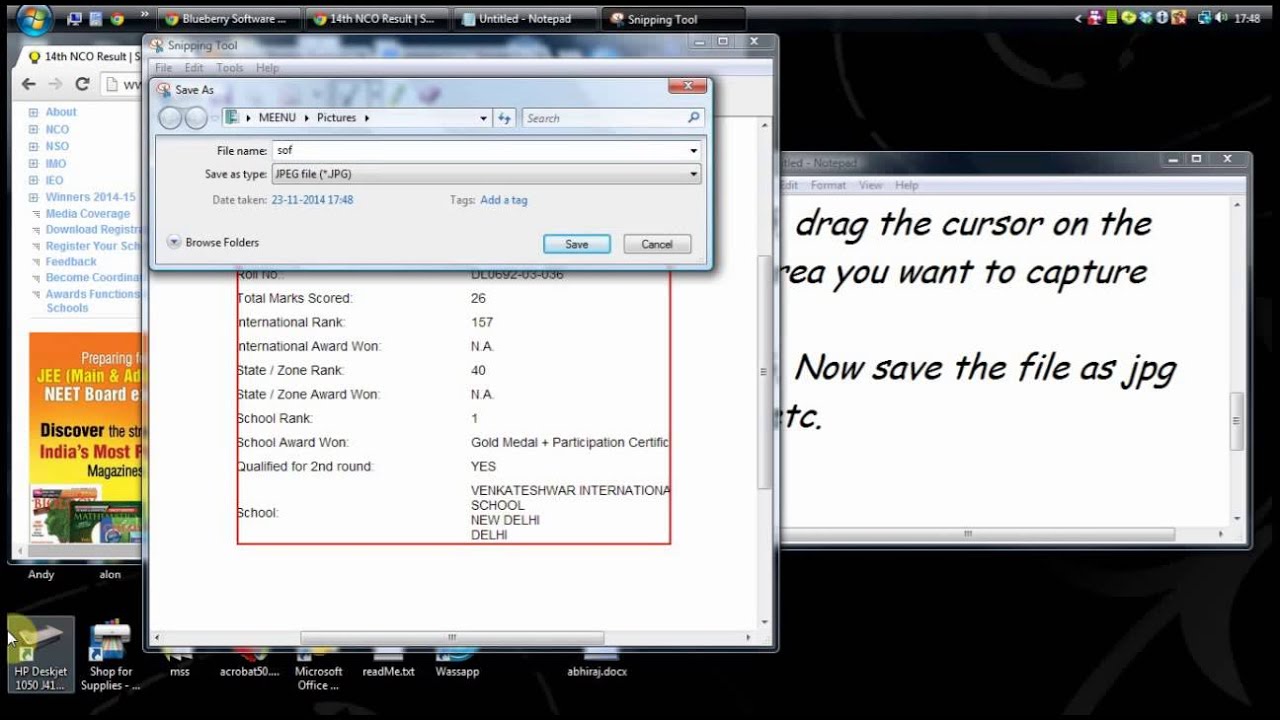Open the Save as type JPEG dropdown
Viewport: 1280px width, 720px height.
[486, 174]
